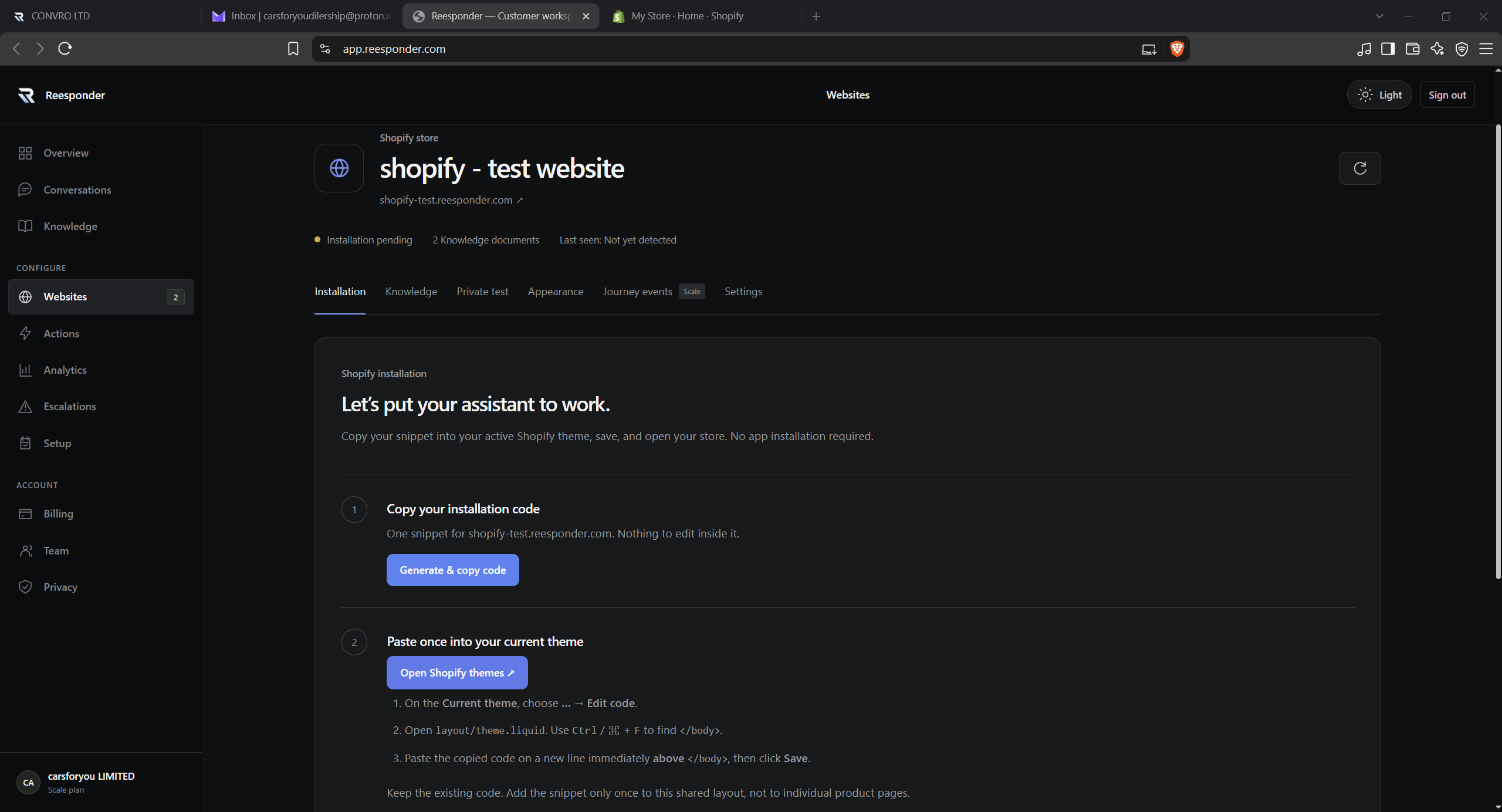Click the Brave shields lion icon
The image size is (1502, 812).
click(1176, 49)
